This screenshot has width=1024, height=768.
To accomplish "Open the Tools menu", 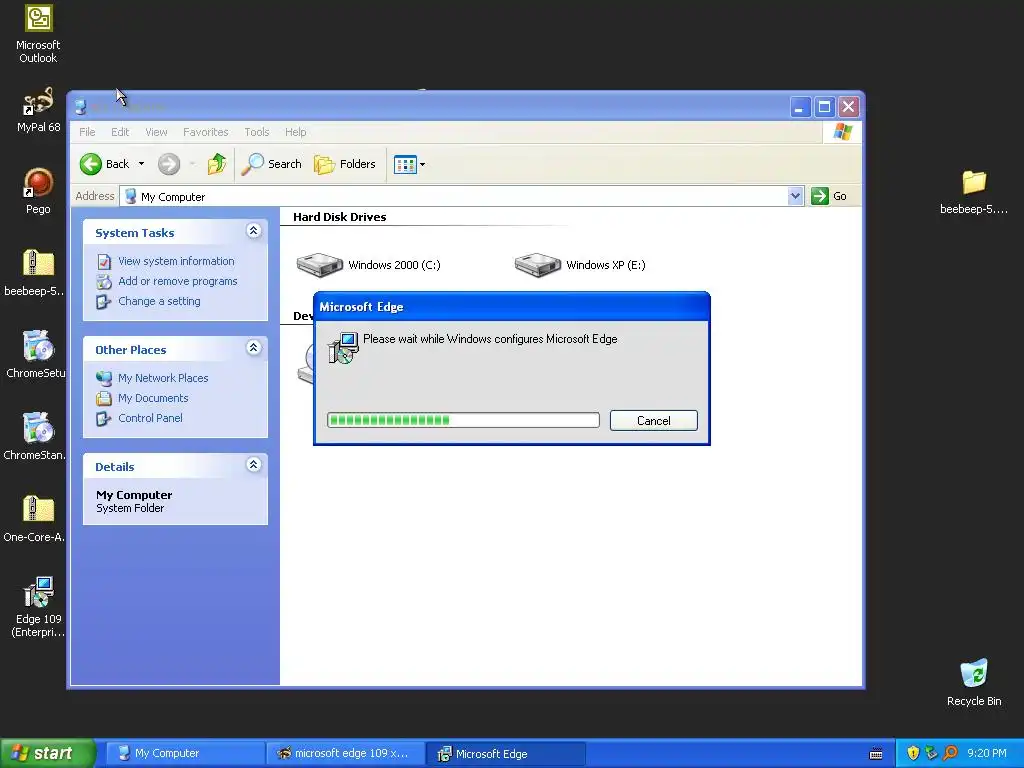I will (x=257, y=132).
